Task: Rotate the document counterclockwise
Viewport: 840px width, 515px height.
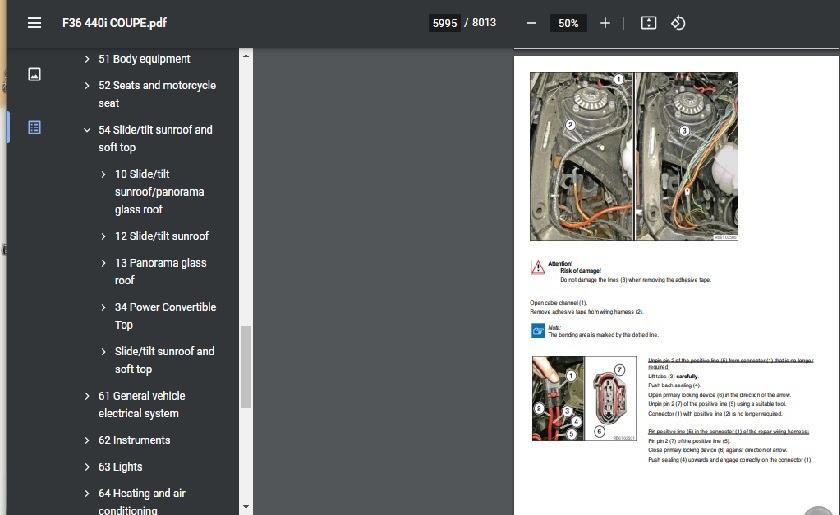Action: (x=678, y=23)
